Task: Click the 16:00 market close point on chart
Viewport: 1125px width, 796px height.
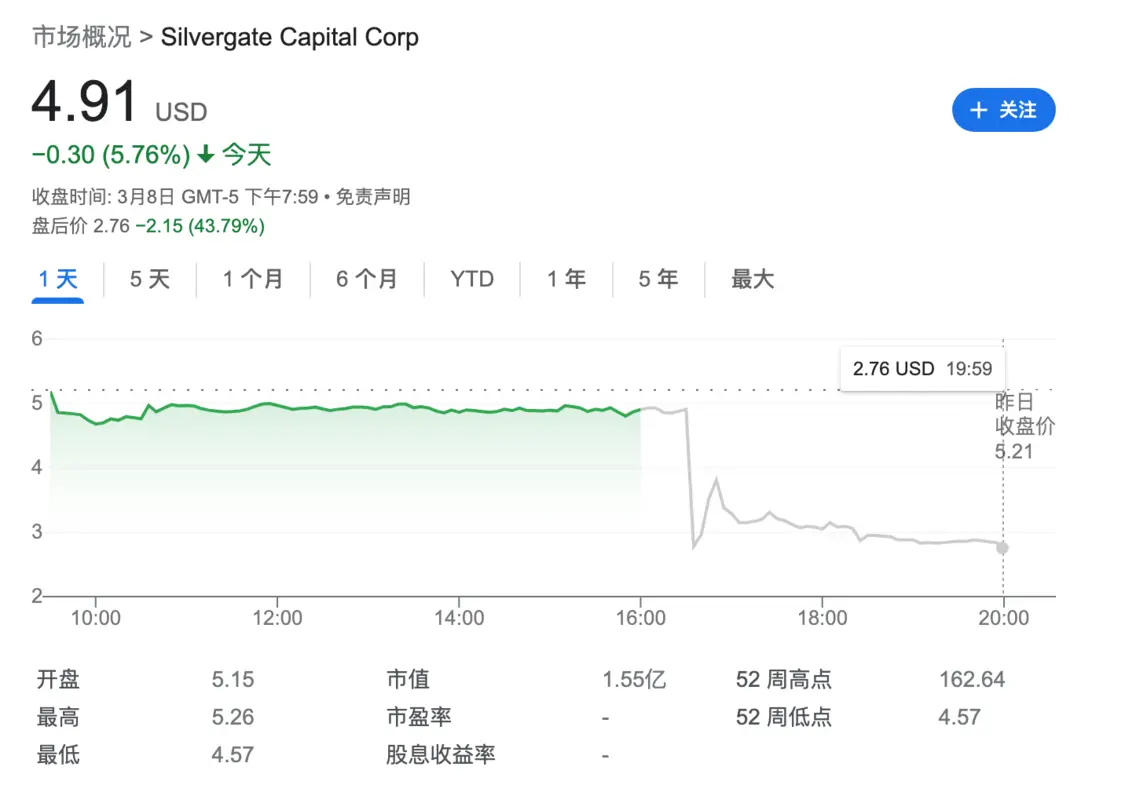Action: click(x=640, y=409)
